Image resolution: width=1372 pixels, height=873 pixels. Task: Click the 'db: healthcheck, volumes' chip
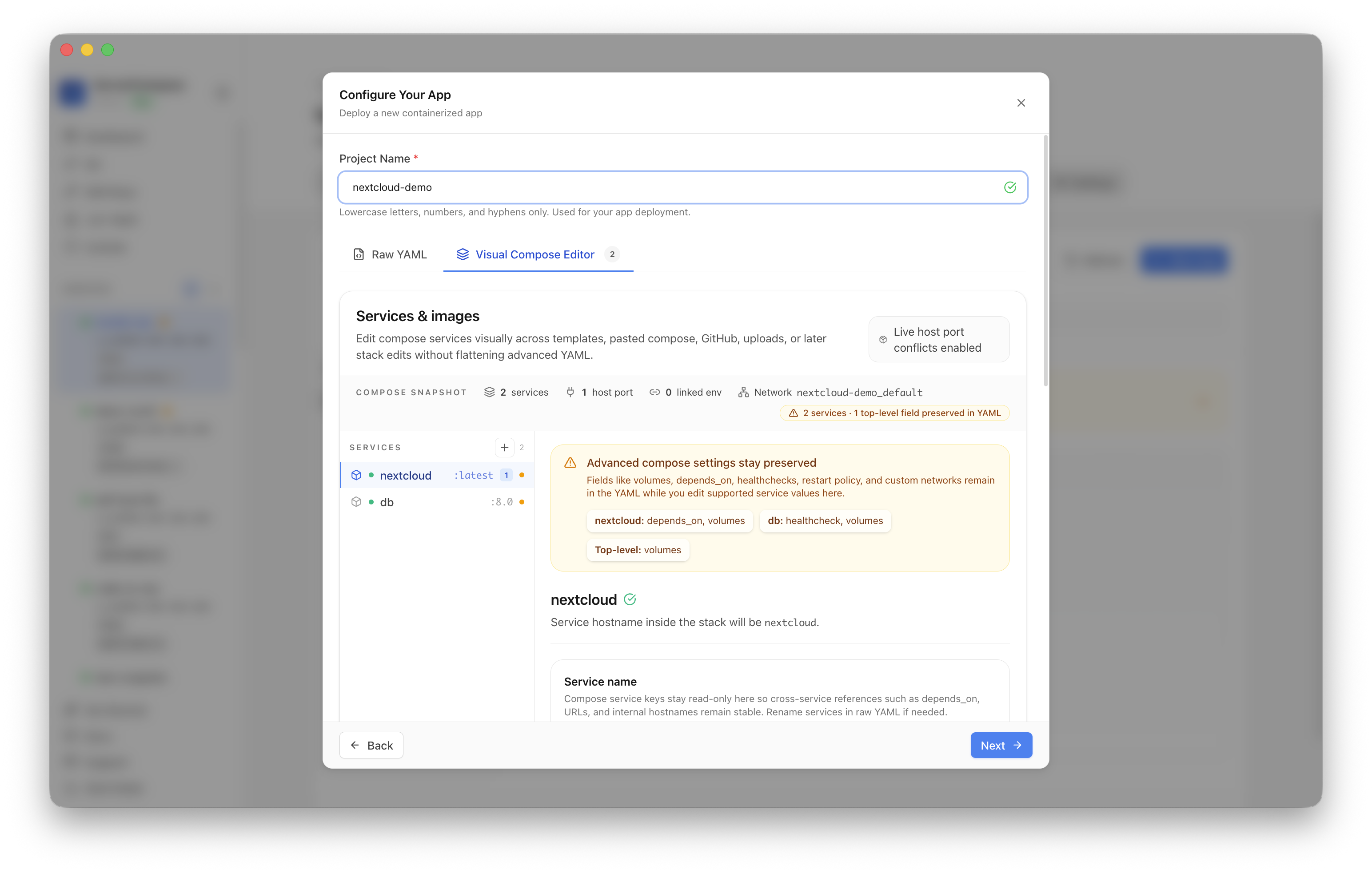[x=825, y=521]
